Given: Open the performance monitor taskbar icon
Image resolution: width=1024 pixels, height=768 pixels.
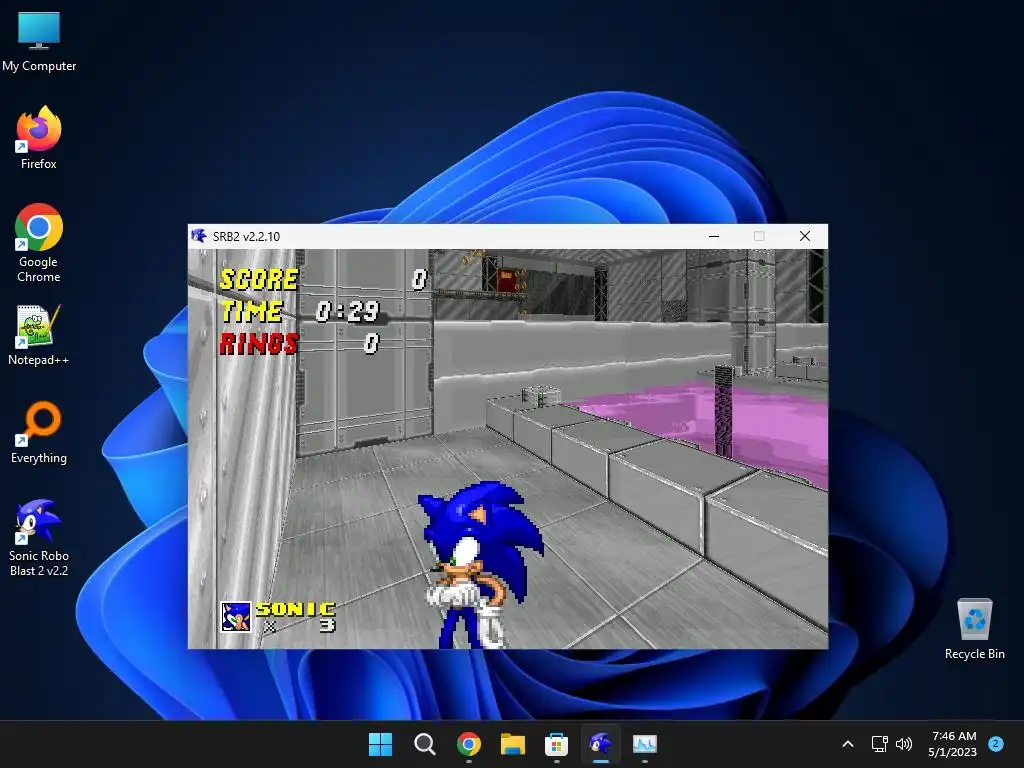Looking at the screenshot, I should pyautogui.click(x=645, y=744).
